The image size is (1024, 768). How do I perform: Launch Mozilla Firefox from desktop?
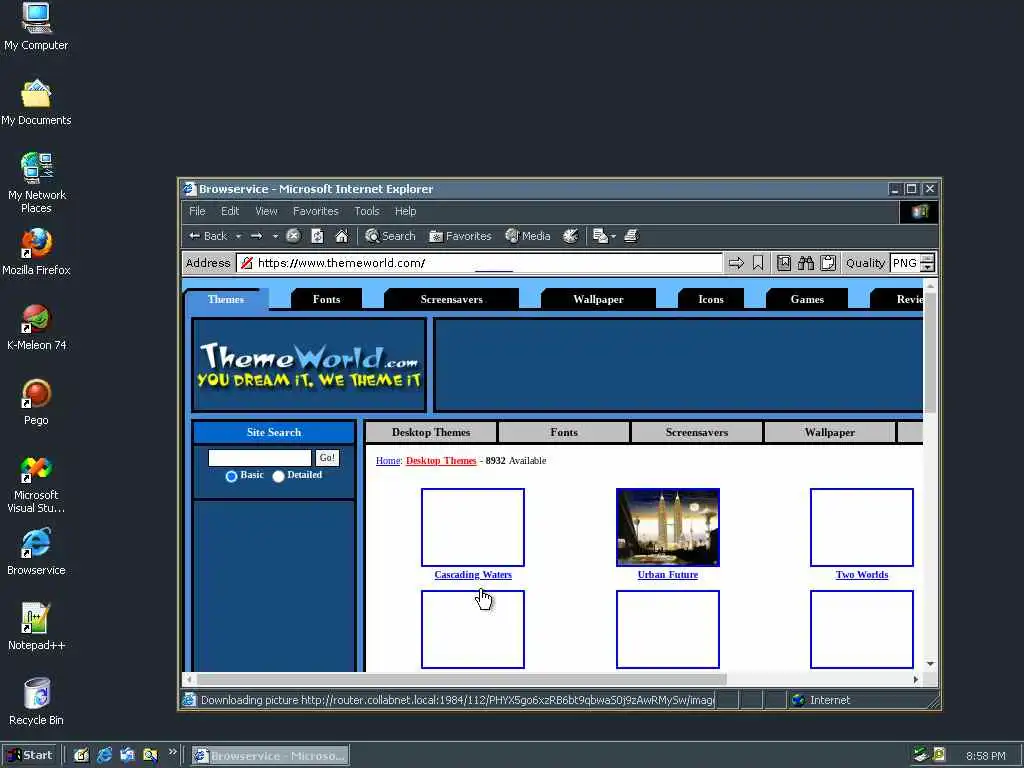pyautogui.click(x=36, y=252)
